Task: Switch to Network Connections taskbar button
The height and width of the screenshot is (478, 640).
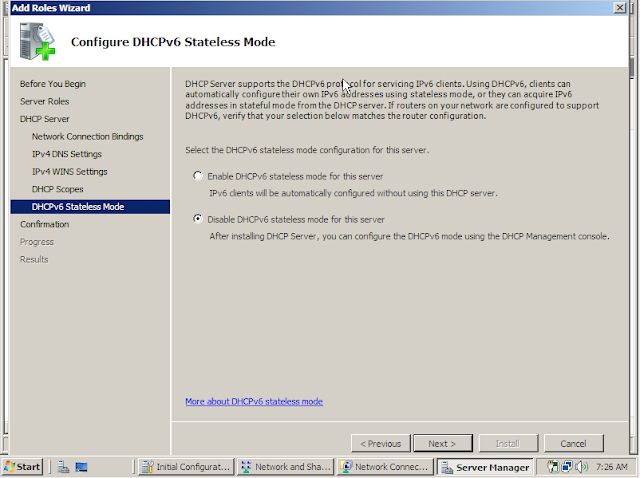Action: click(385, 467)
